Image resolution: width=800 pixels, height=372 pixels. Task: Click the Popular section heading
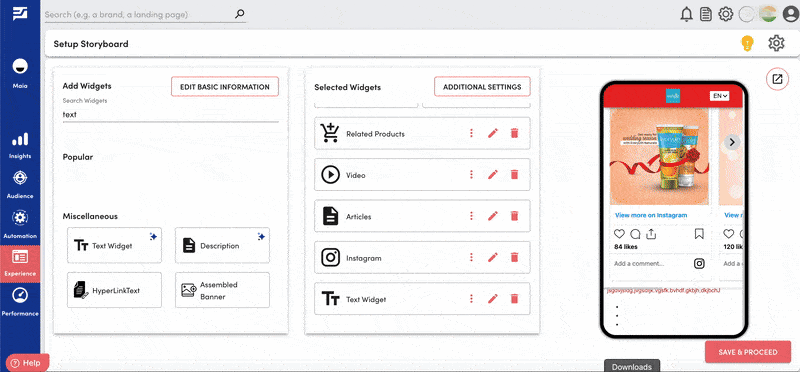pos(78,157)
